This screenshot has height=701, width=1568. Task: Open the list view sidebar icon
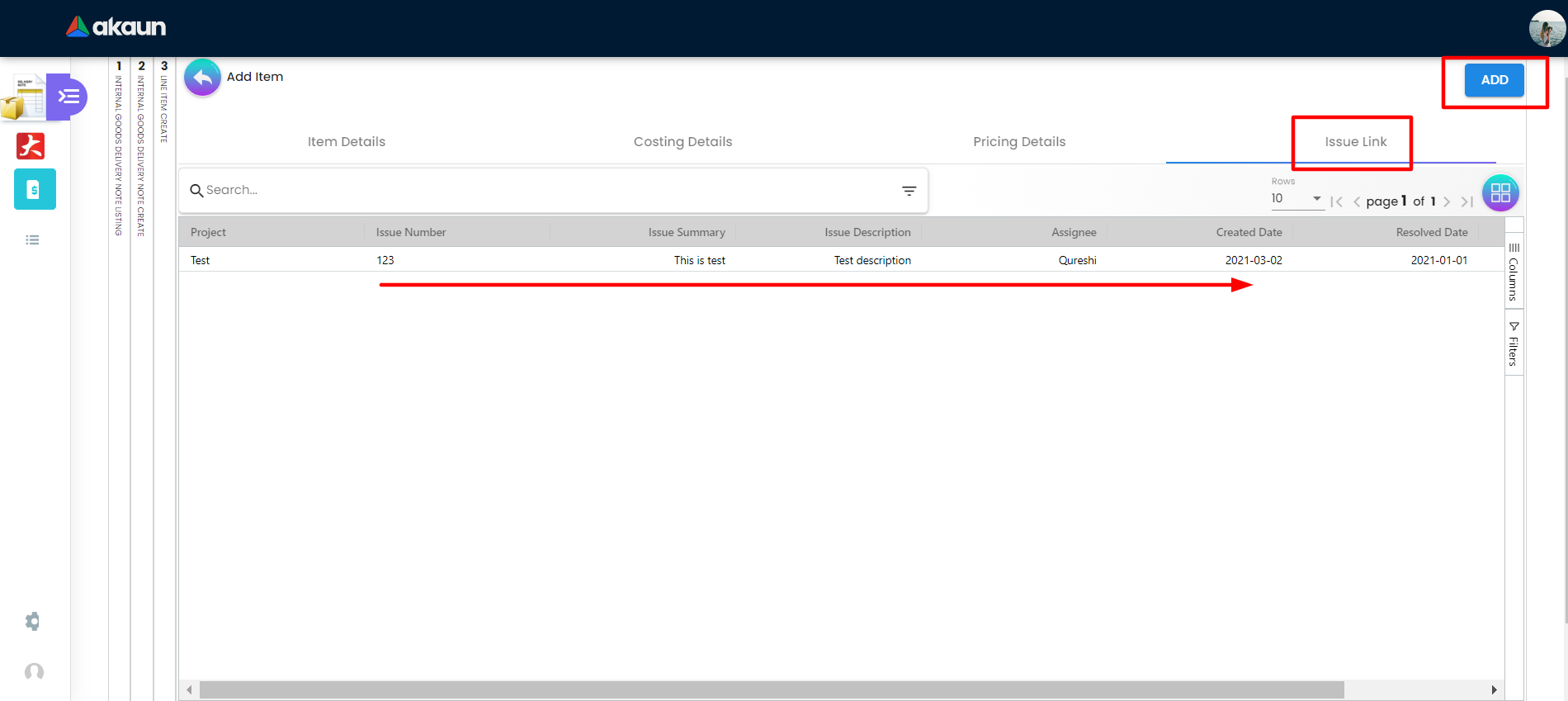[x=32, y=240]
